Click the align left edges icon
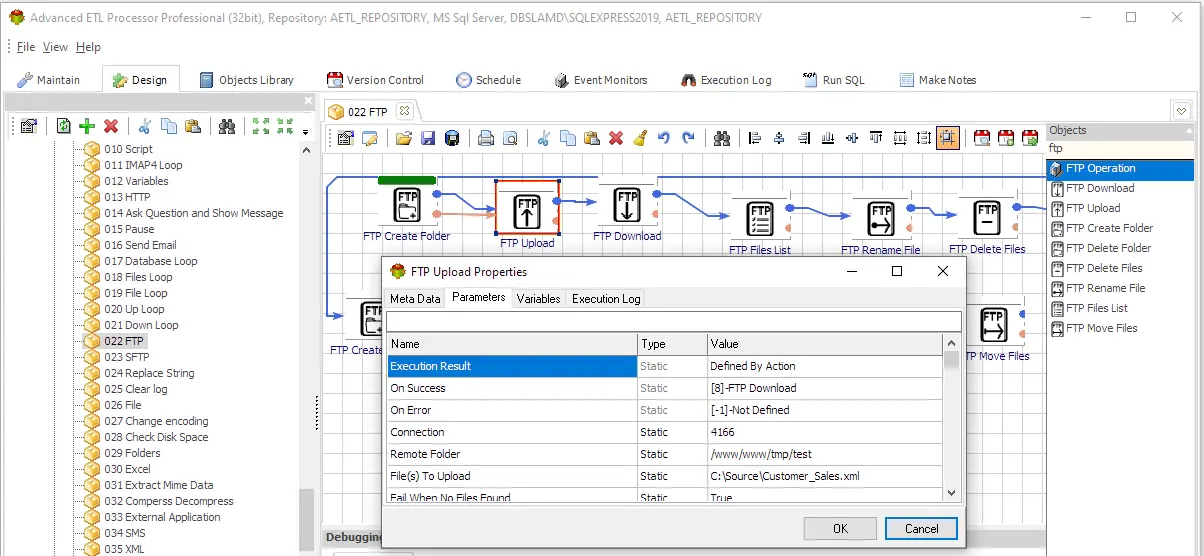This screenshot has width=1204, height=556. (x=756, y=138)
